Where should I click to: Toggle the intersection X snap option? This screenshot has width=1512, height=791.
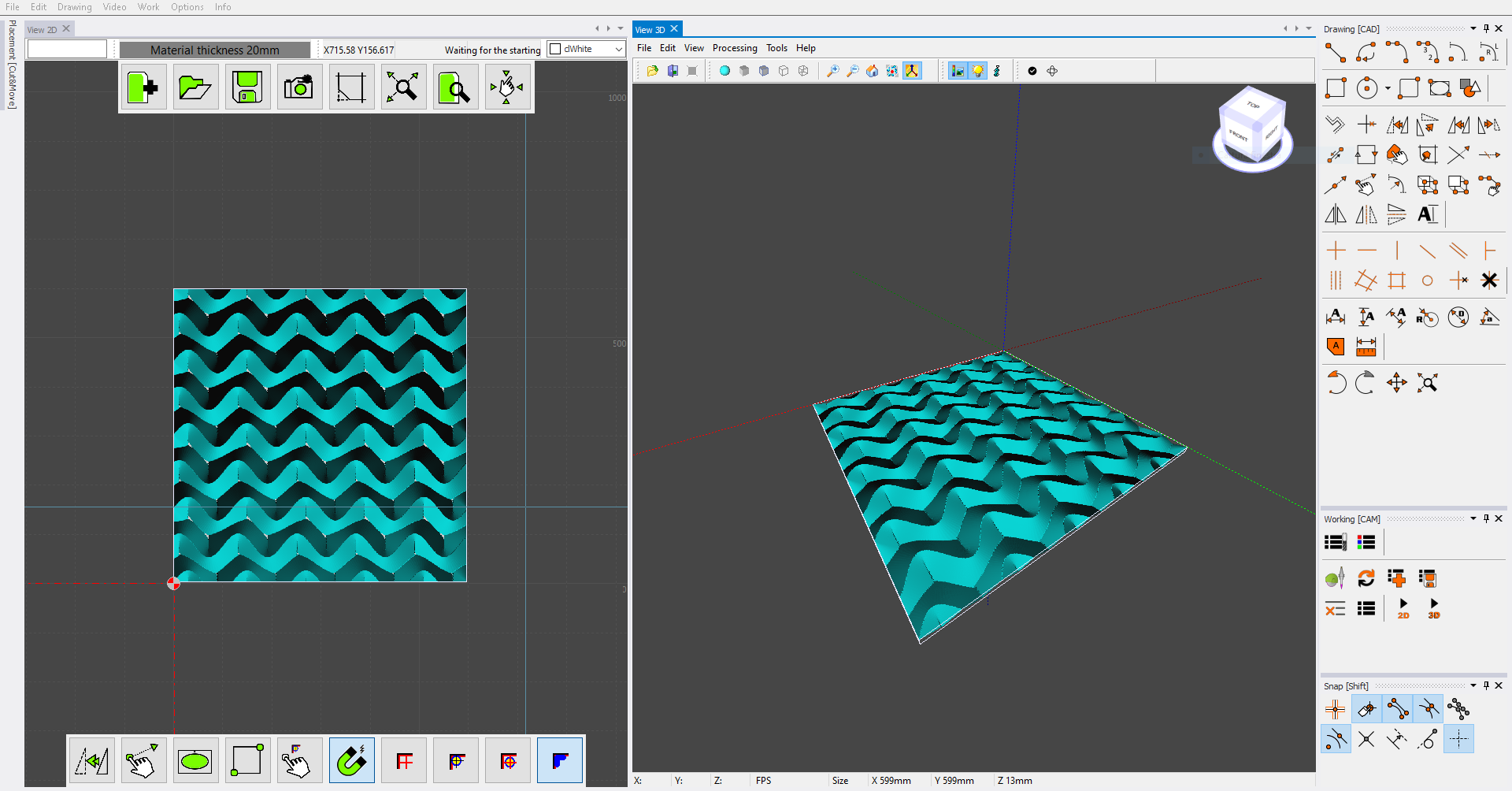tap(1366, 740)
